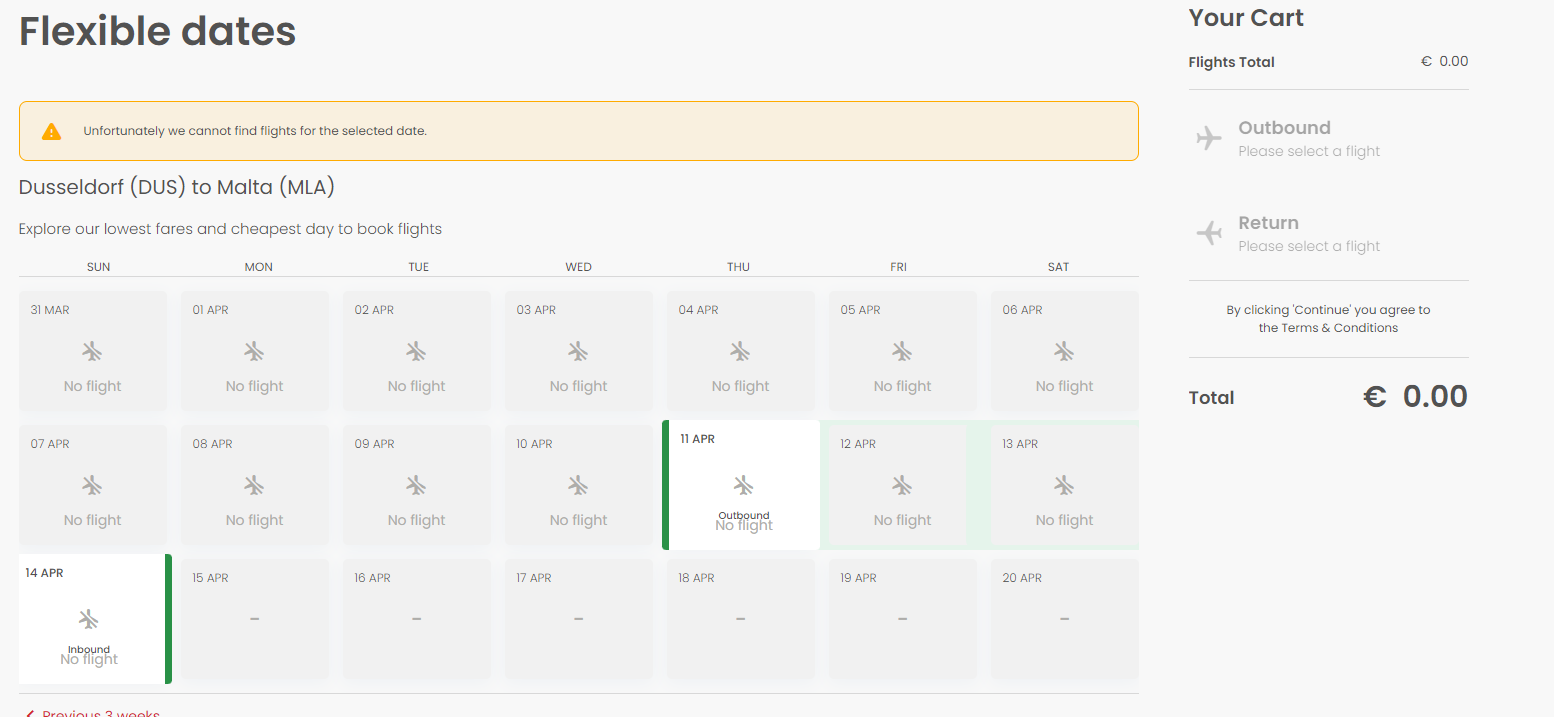Click no-flight plane icon on 01 APR

coord(254,351)
